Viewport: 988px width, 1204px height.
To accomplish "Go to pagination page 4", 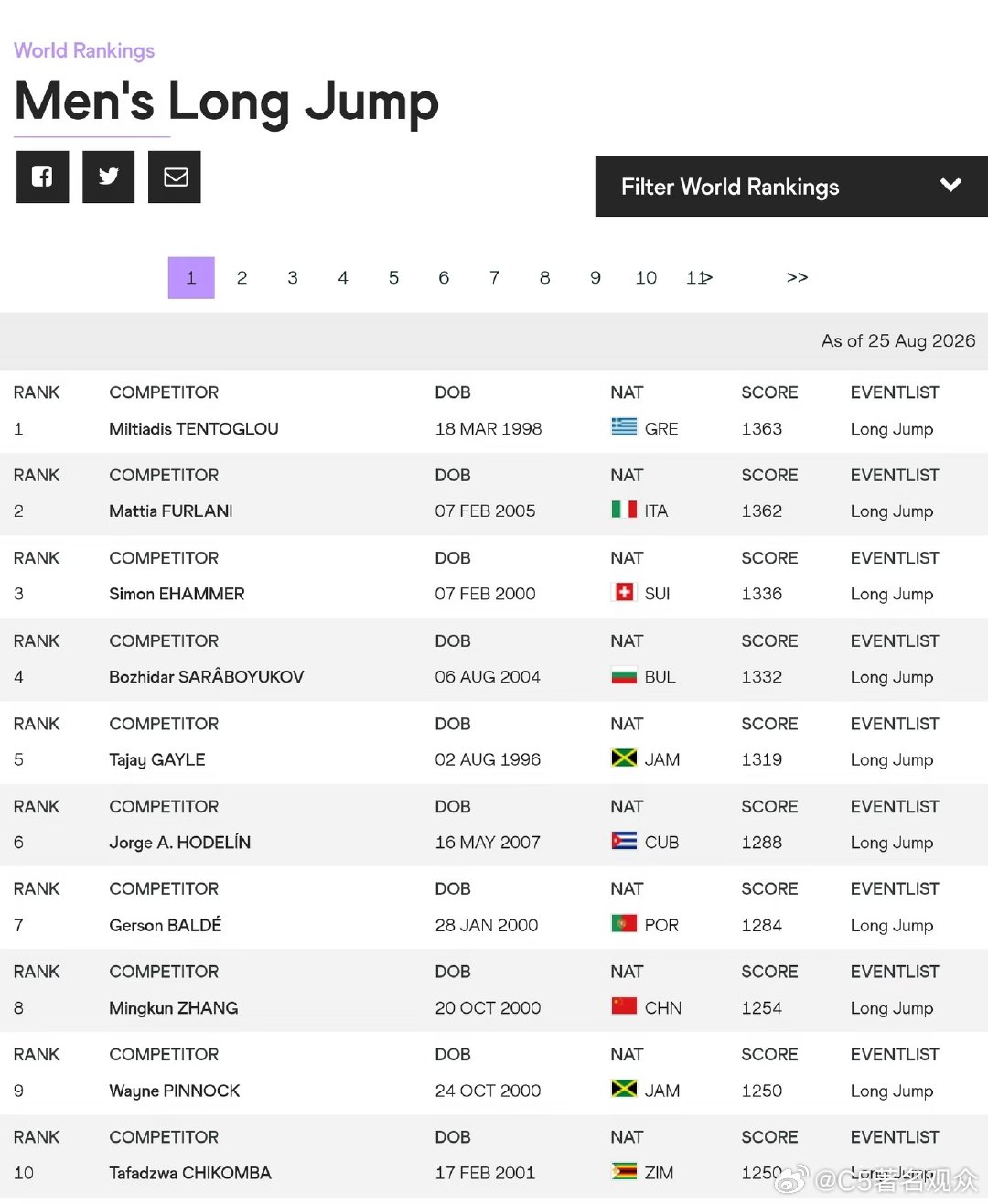I will (343, 277).
